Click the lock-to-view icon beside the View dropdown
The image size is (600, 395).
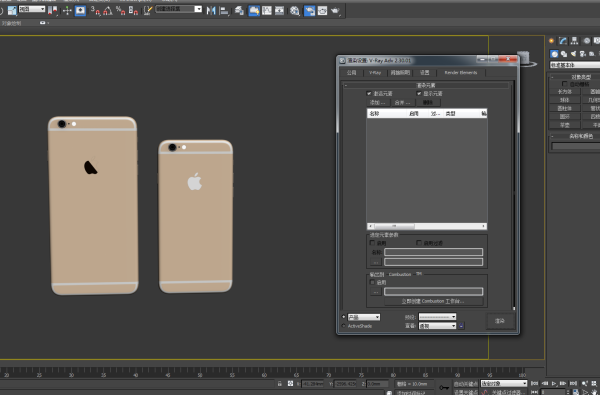(x=461, y=326)
